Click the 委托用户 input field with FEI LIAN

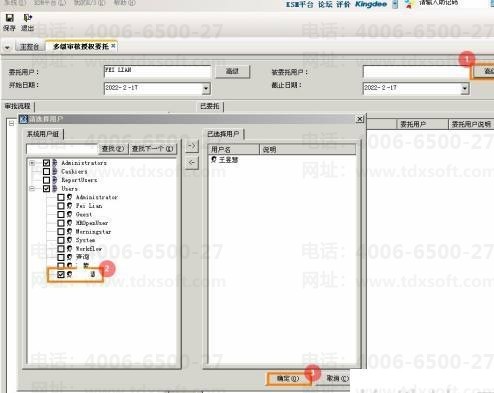pyautogui.click(x=157, y=72)
